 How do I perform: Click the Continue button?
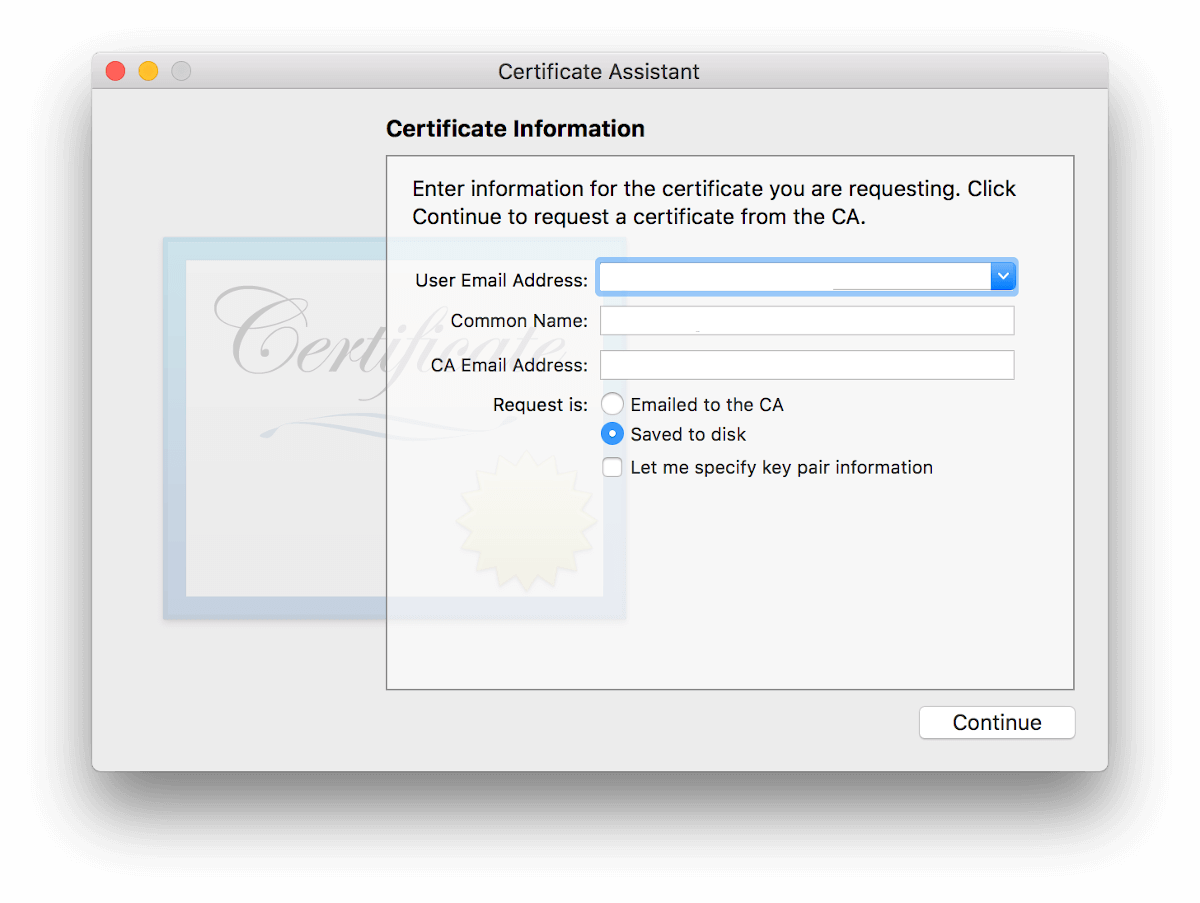[997, 723]
